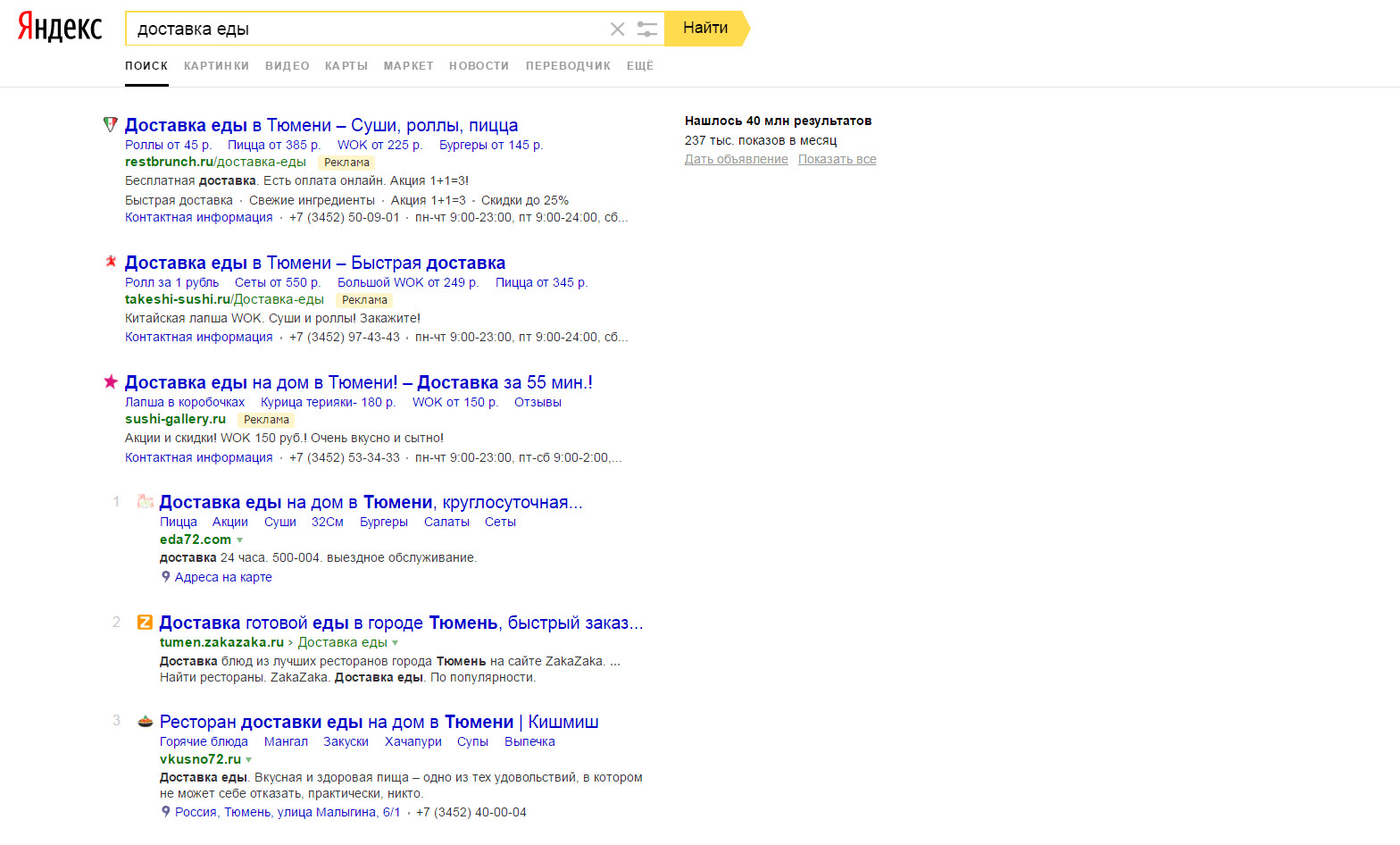Click the orange ZakaZaka favicon
The height and width of the screenshot is (845, 1400).
coord(145,622)
